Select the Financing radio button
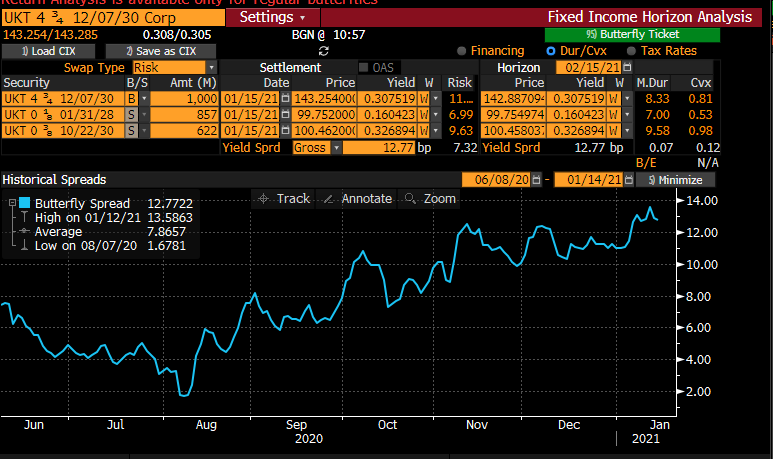 (461, 51)
